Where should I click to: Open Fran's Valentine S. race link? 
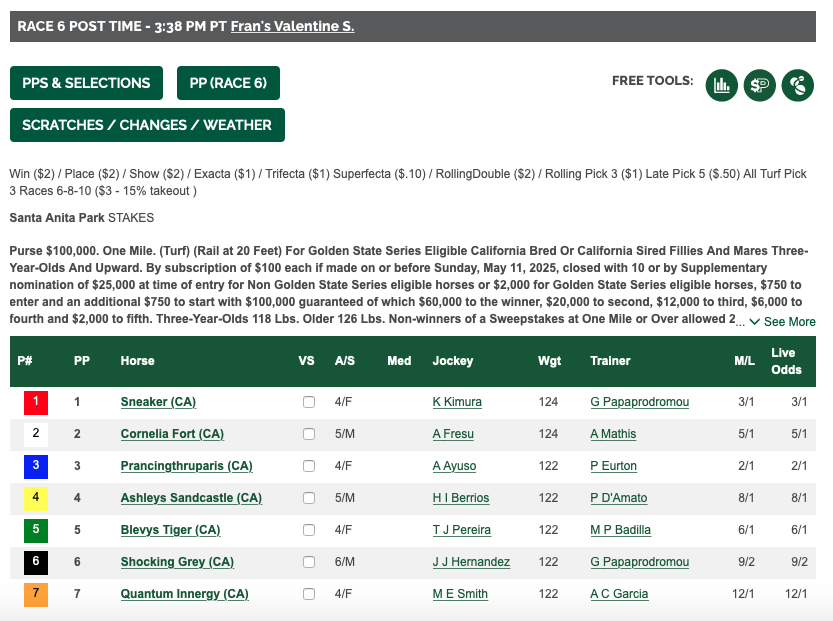(292, 26)
